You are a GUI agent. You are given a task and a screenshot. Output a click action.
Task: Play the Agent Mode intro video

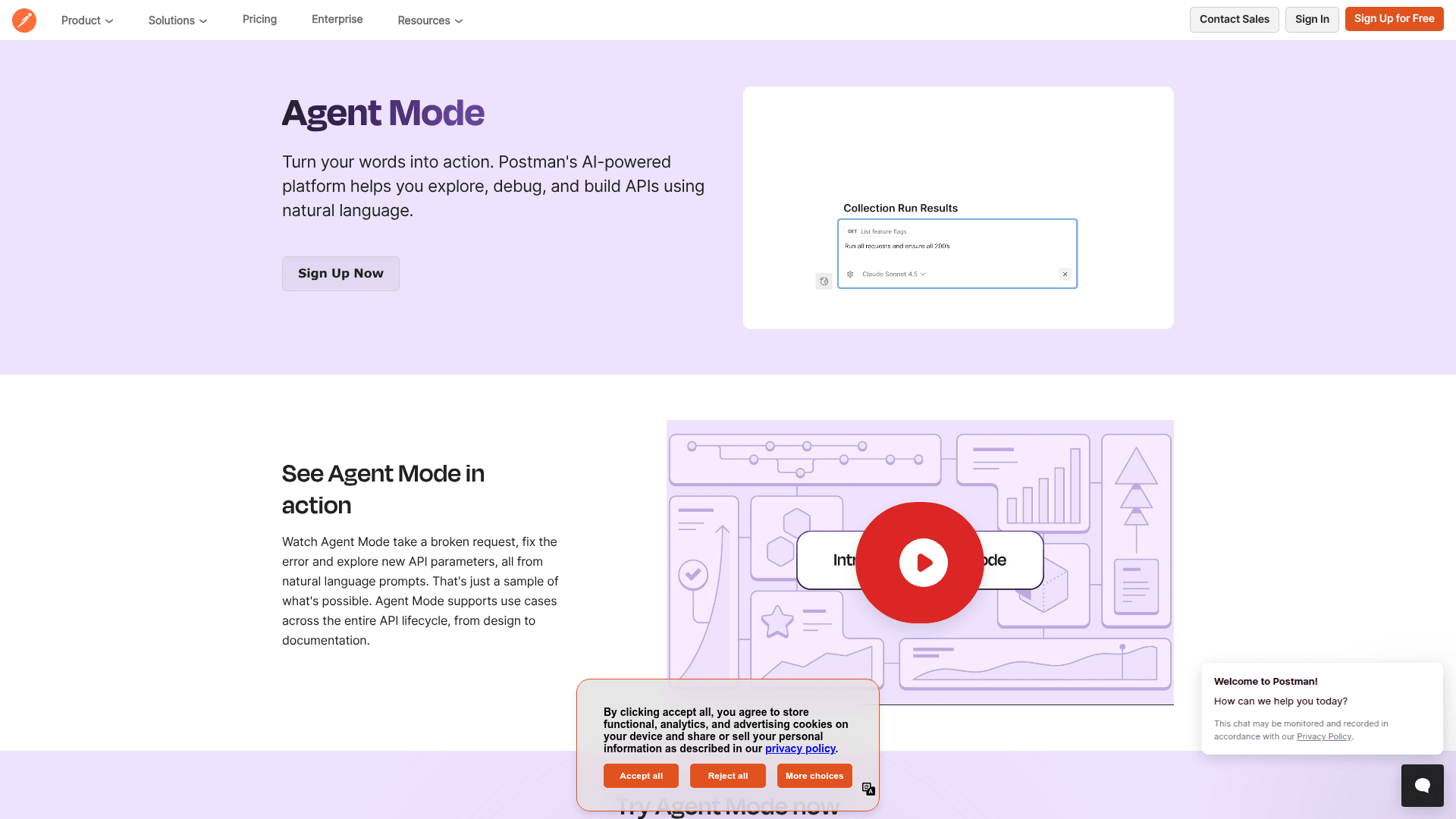[x=923, y=563]
